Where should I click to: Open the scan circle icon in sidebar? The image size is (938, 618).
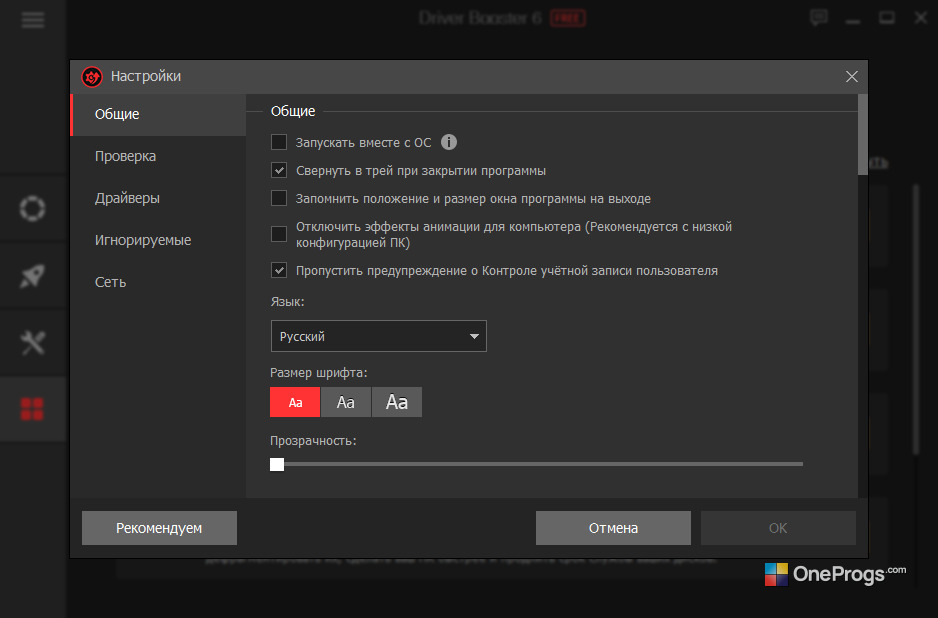[32, 209]
